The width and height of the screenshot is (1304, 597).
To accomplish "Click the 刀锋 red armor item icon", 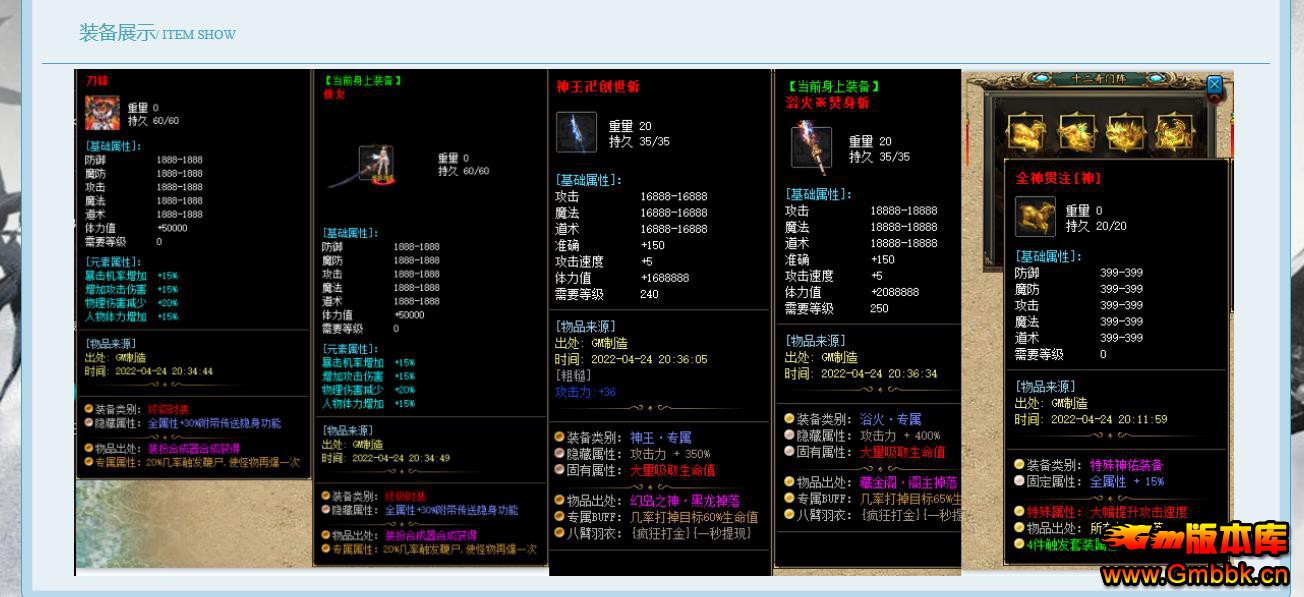I will coord(102,113).
